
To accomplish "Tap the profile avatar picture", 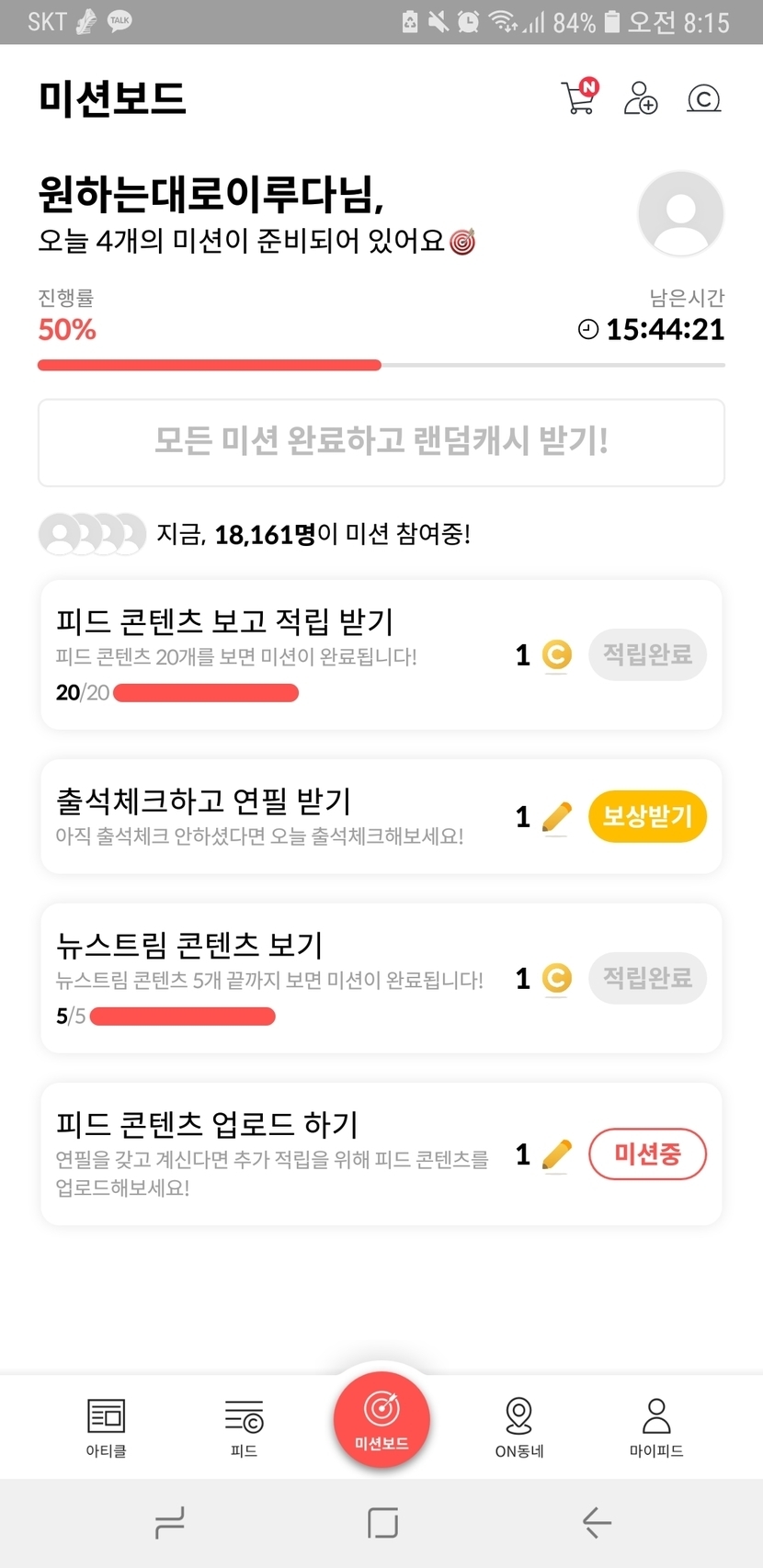I will [x=680, y=214].
